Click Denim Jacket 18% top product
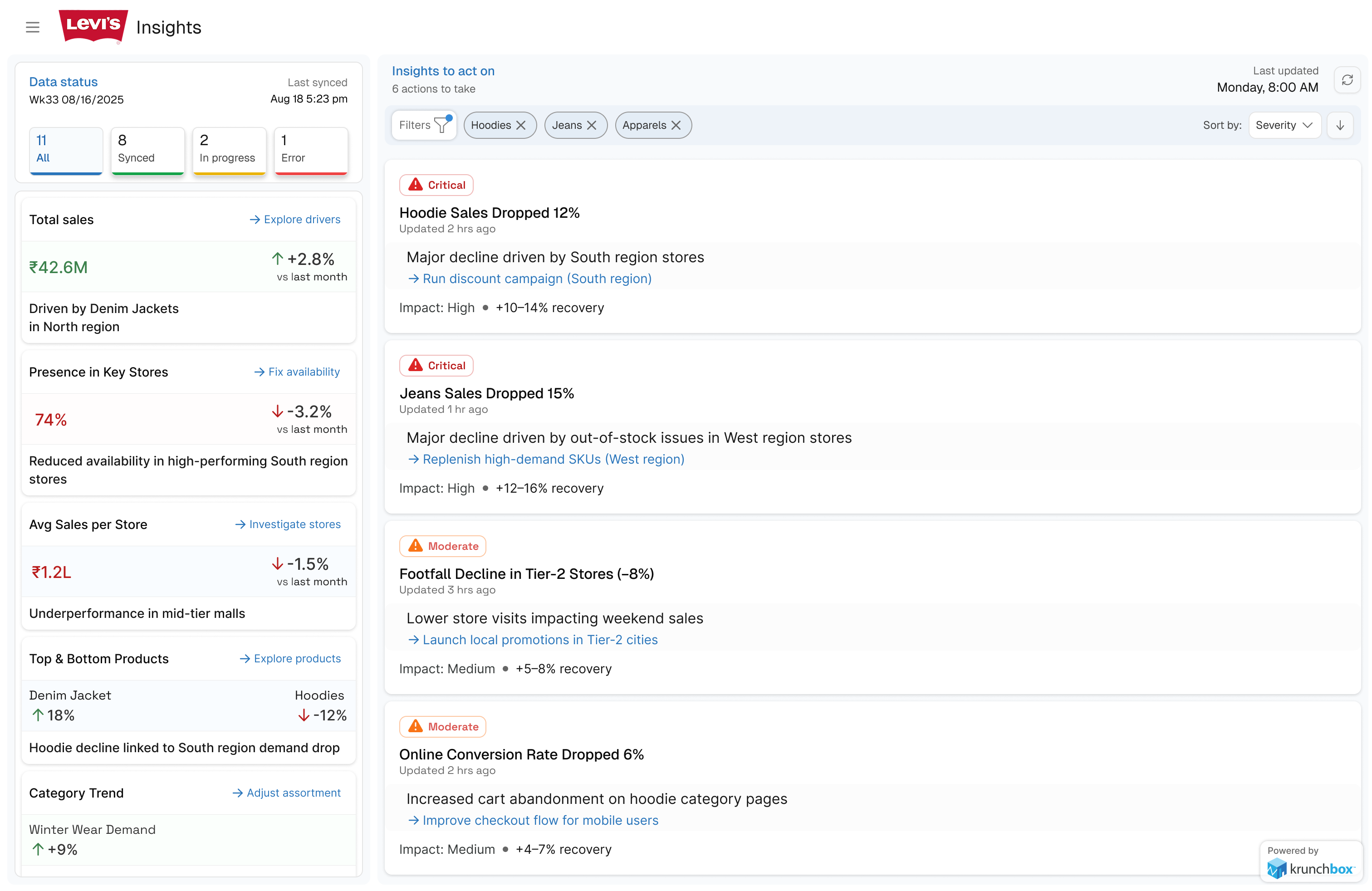Image resolution: width=1372 pixels, height=891 pixels. pyautogui.click(x=70, y=705)
